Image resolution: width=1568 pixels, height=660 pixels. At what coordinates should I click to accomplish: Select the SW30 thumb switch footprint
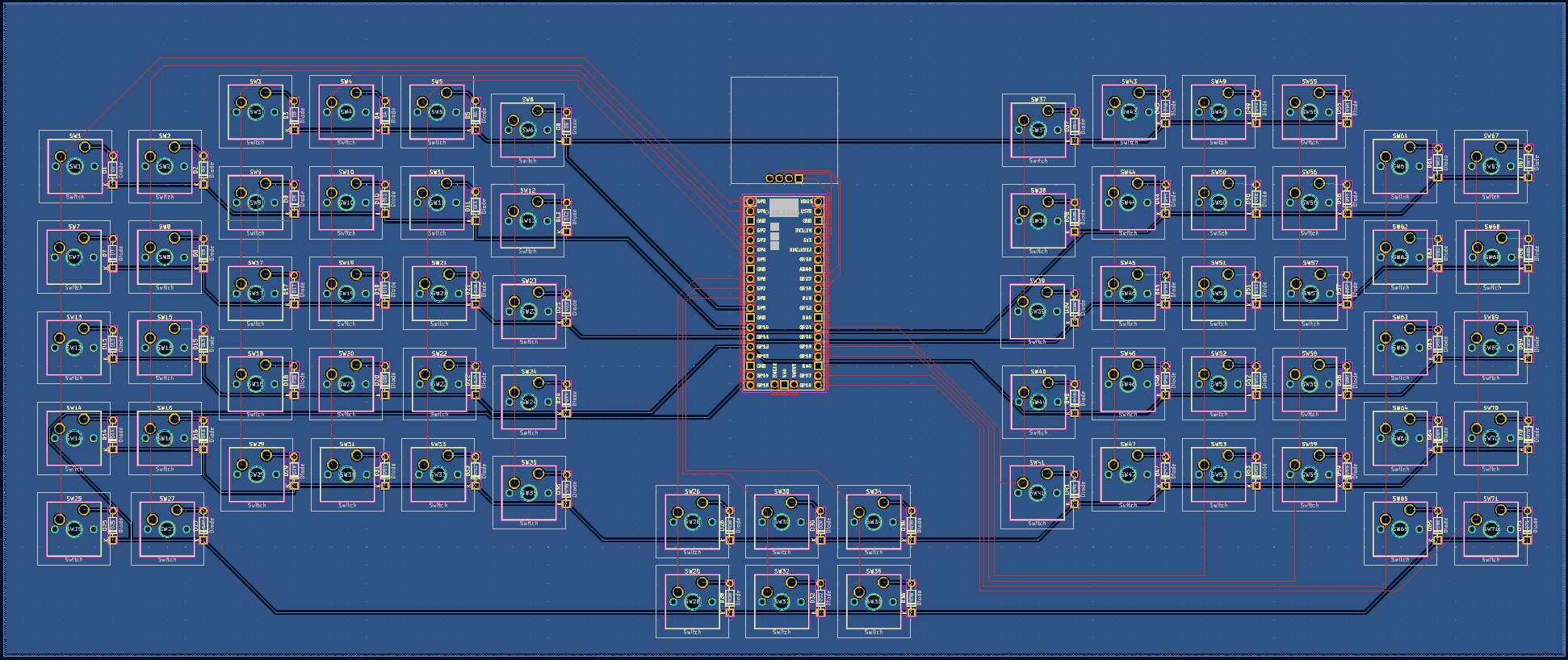(x=782, y=521)
